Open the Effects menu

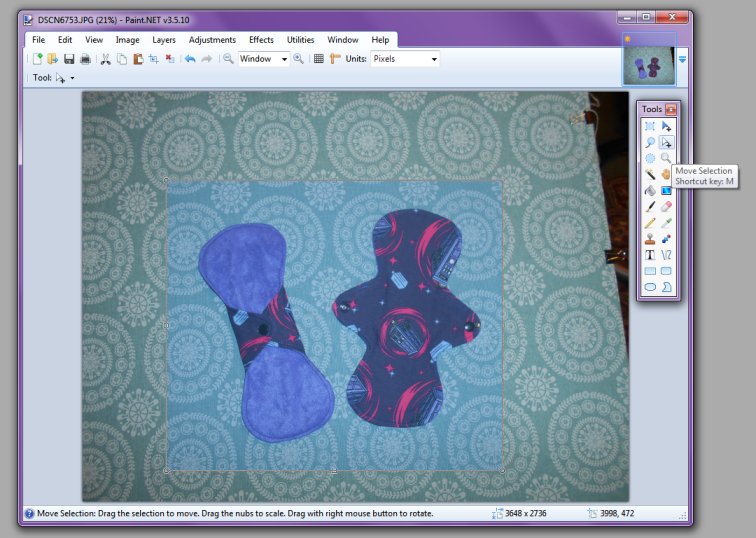tap(261, 39)
